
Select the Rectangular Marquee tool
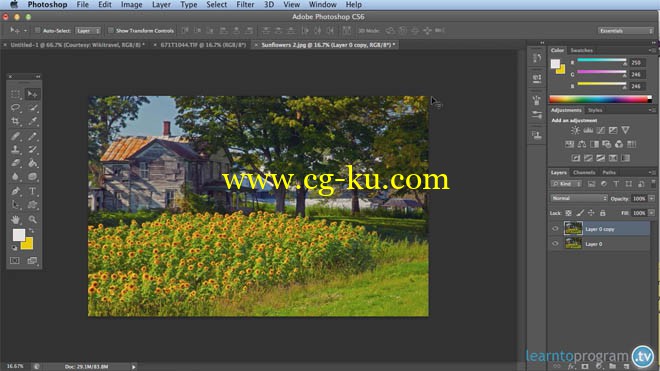(x=16, y=94)
